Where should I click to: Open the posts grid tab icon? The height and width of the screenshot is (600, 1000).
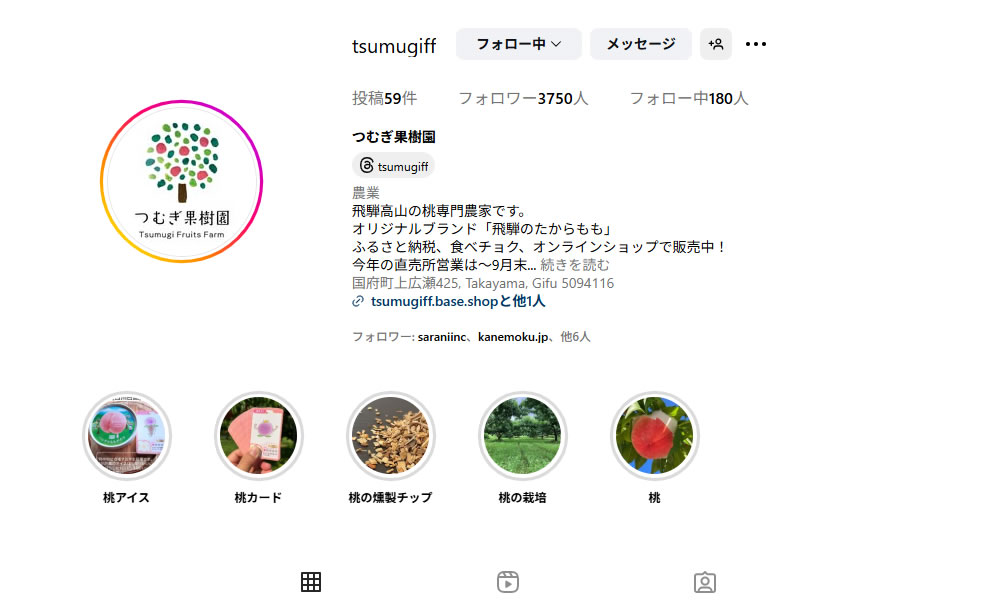point(311,582)
